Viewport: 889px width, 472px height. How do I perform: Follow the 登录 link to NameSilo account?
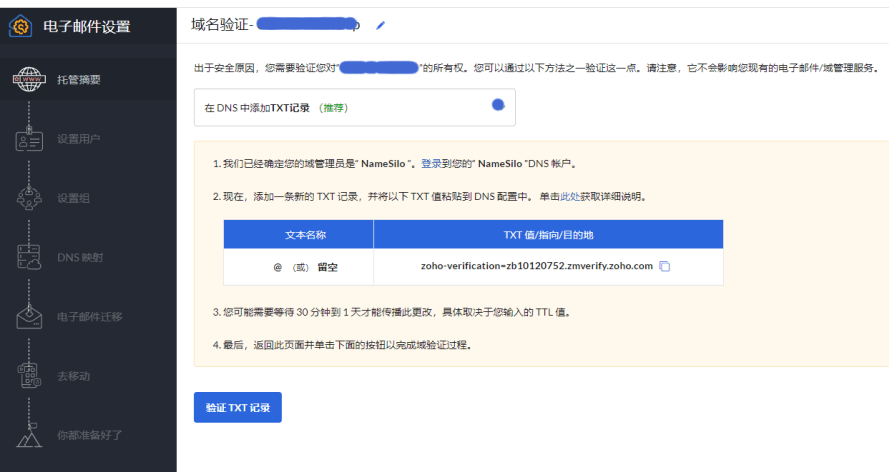[431, 163]
